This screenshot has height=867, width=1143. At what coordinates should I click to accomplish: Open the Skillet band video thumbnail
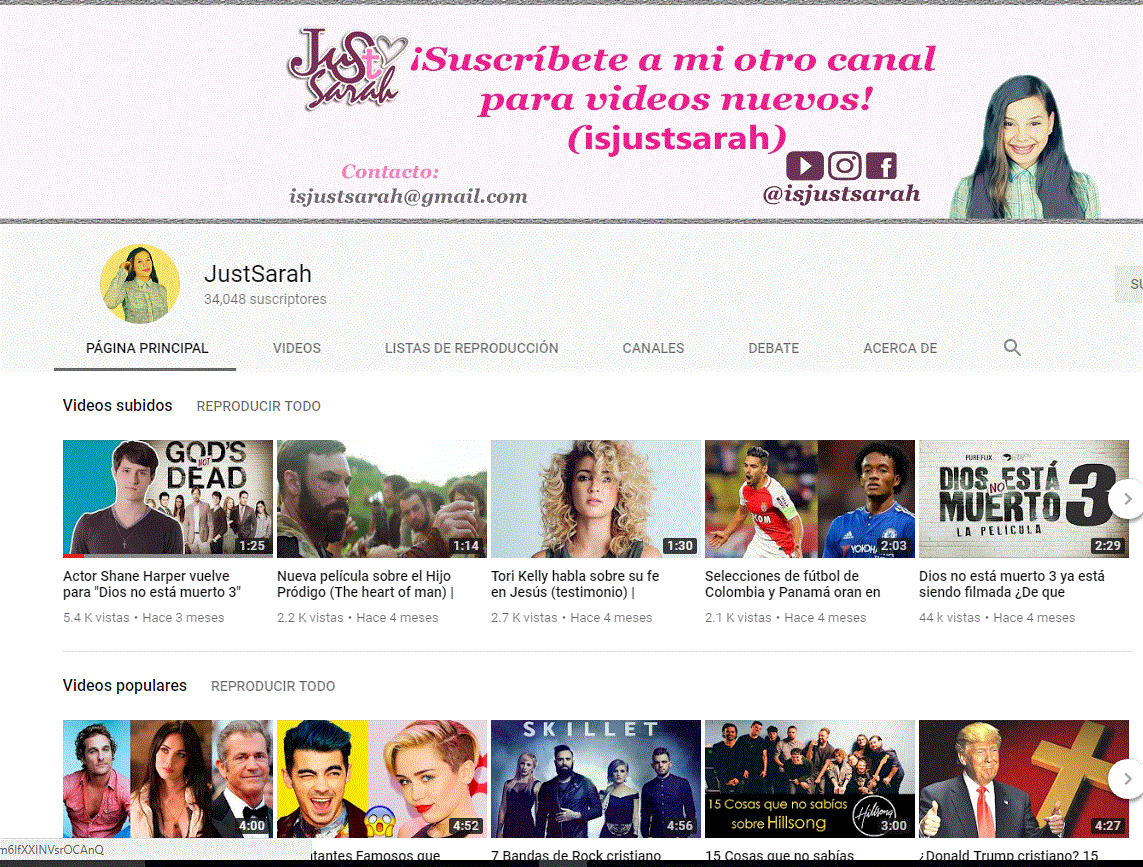(596, 779)
